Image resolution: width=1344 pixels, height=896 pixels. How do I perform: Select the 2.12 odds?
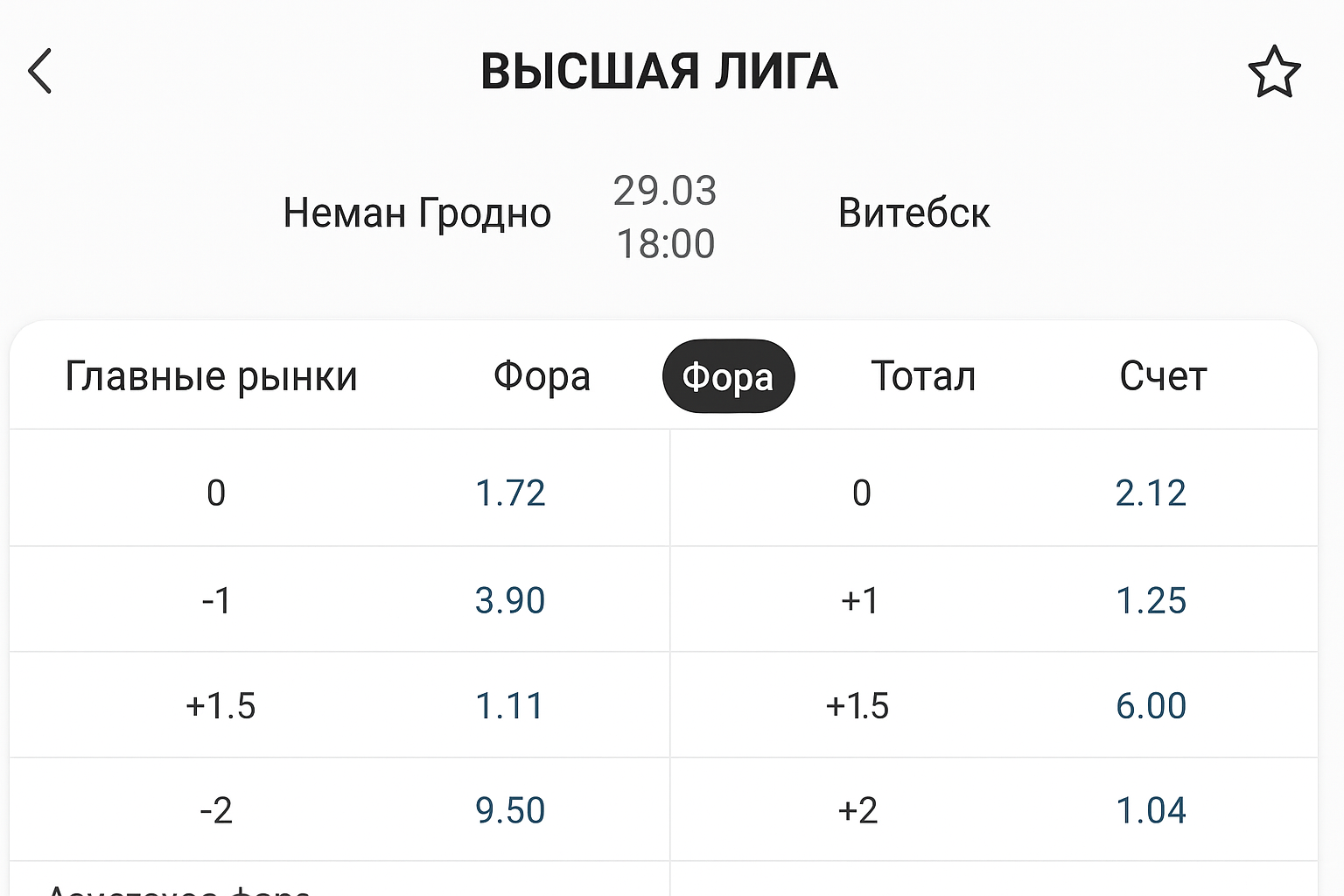tap(1151, 493)
